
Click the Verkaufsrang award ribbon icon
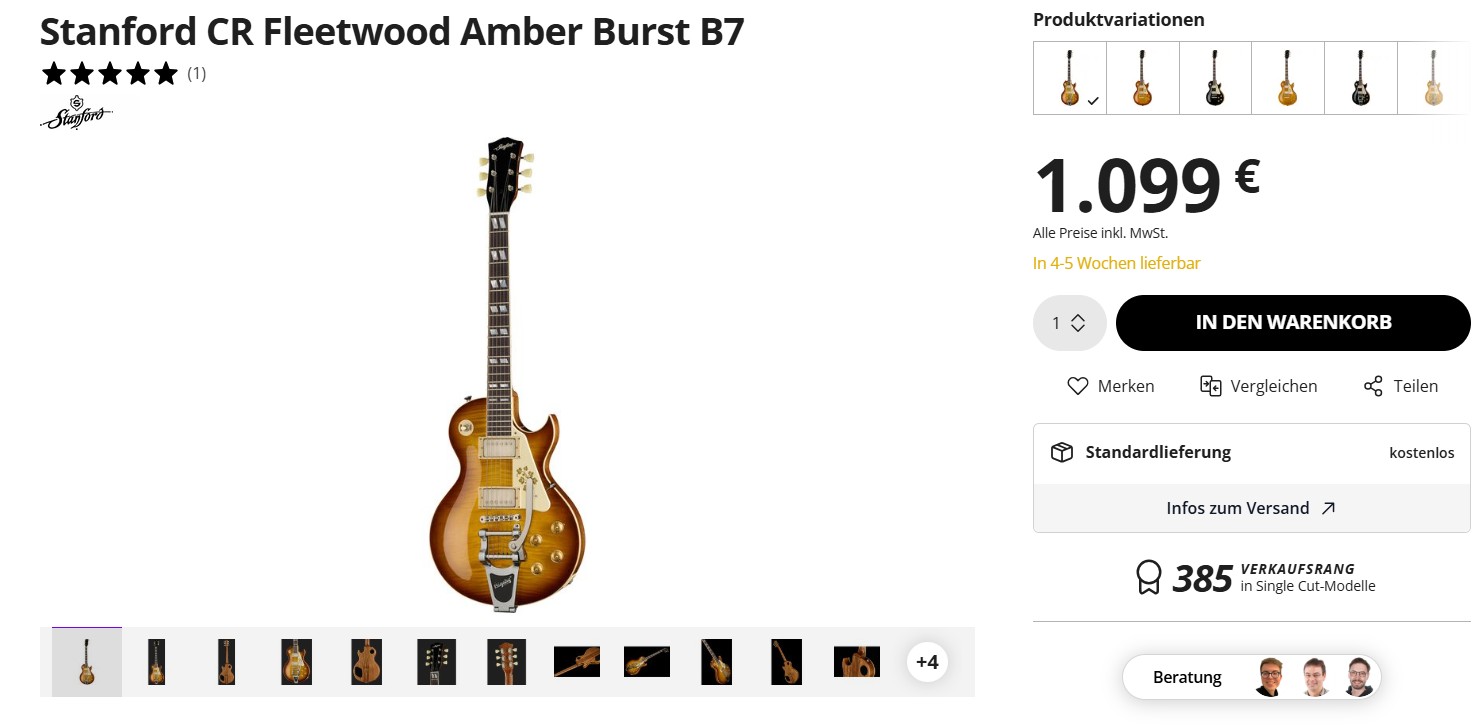point(1149,577)
